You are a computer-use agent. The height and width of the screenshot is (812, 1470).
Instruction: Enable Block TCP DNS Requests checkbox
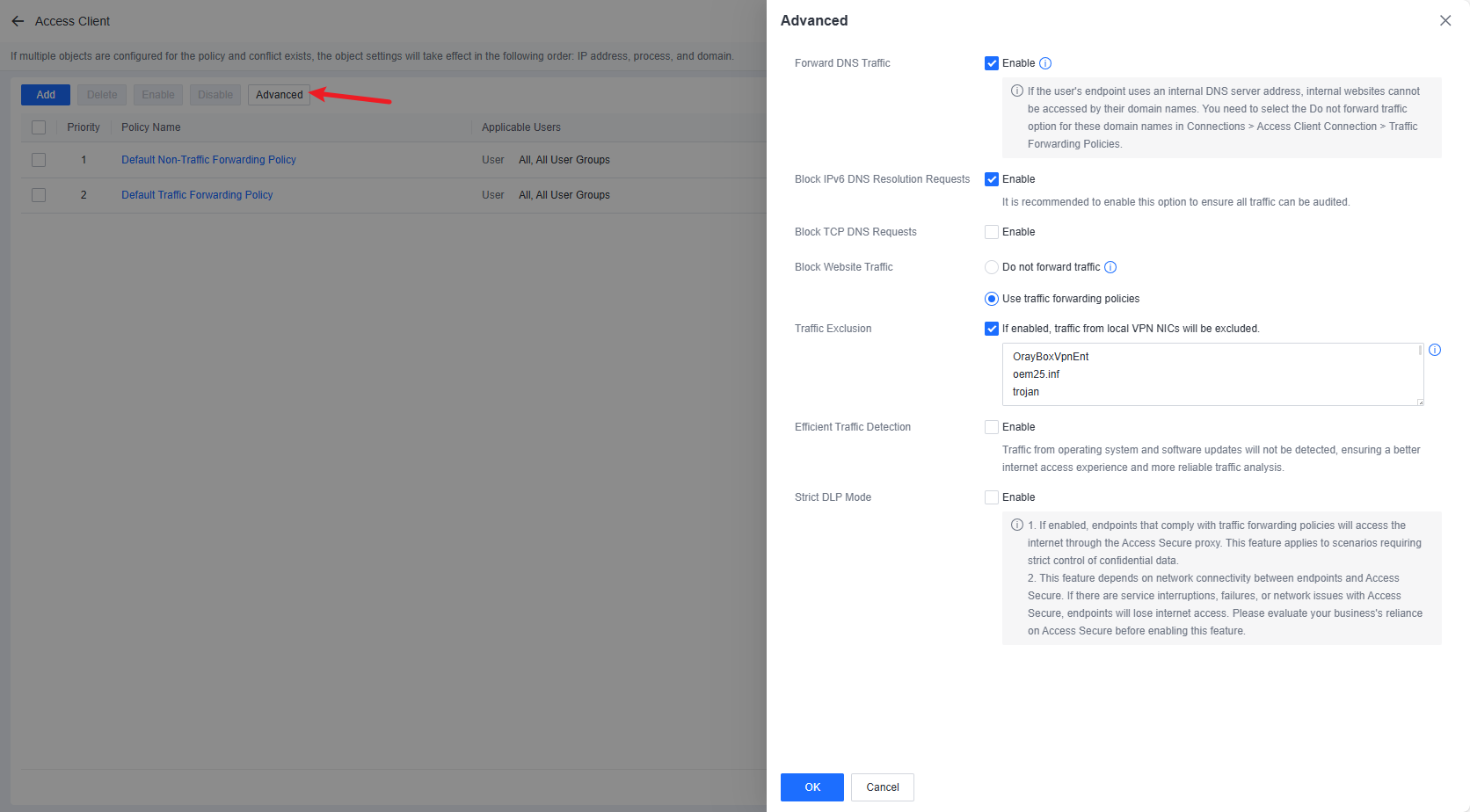(x=992, y=232)
